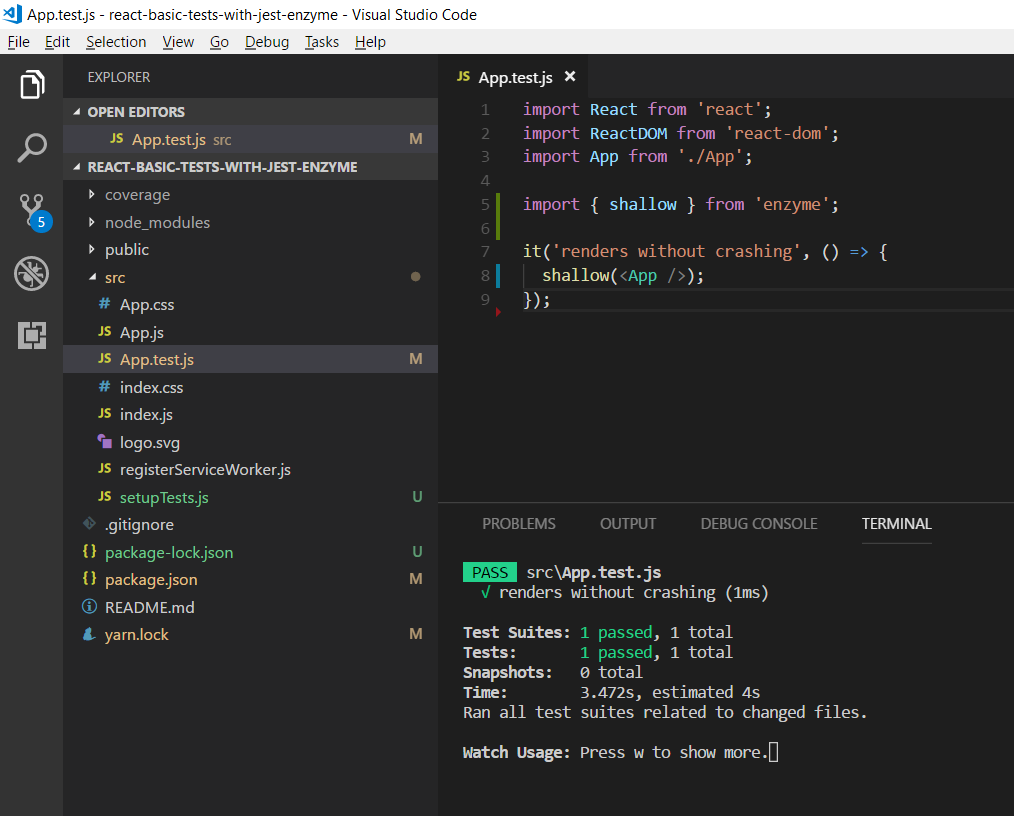Click the unsaved dot next to src folder
Image resolution: width=1014 pixels, height=816 pixels.
415,276
